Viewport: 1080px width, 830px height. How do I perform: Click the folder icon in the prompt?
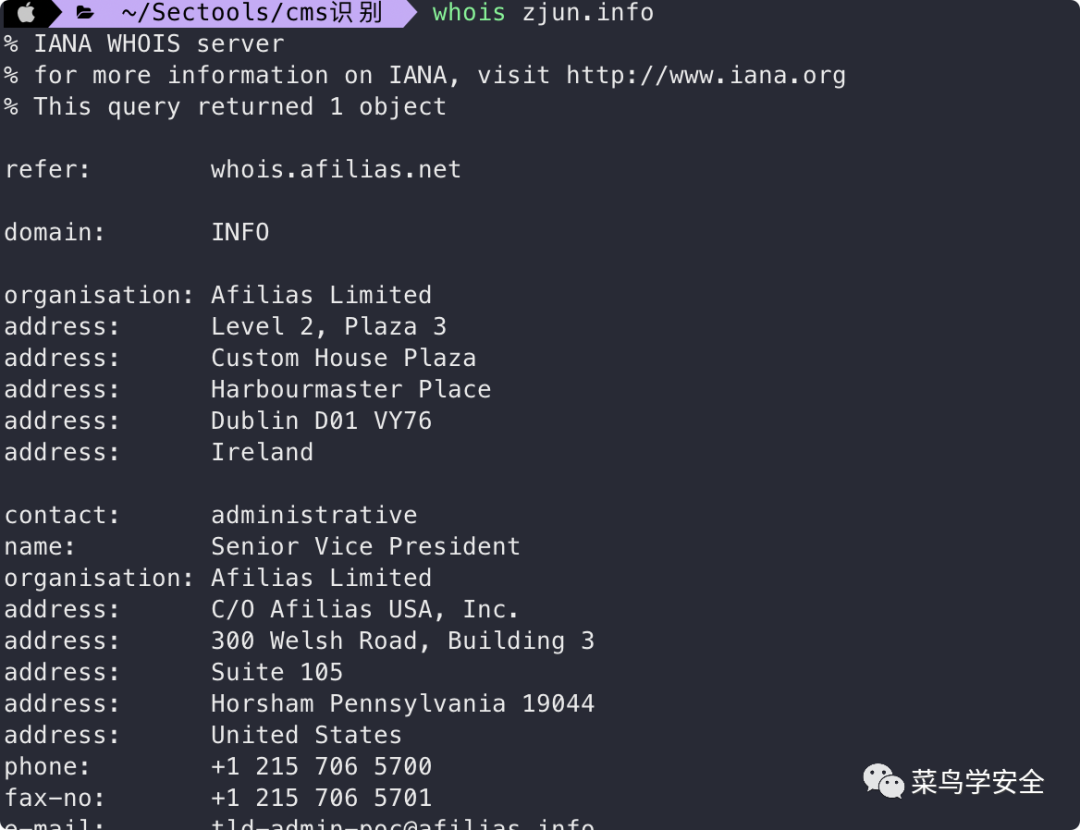(x=86, y=13)
